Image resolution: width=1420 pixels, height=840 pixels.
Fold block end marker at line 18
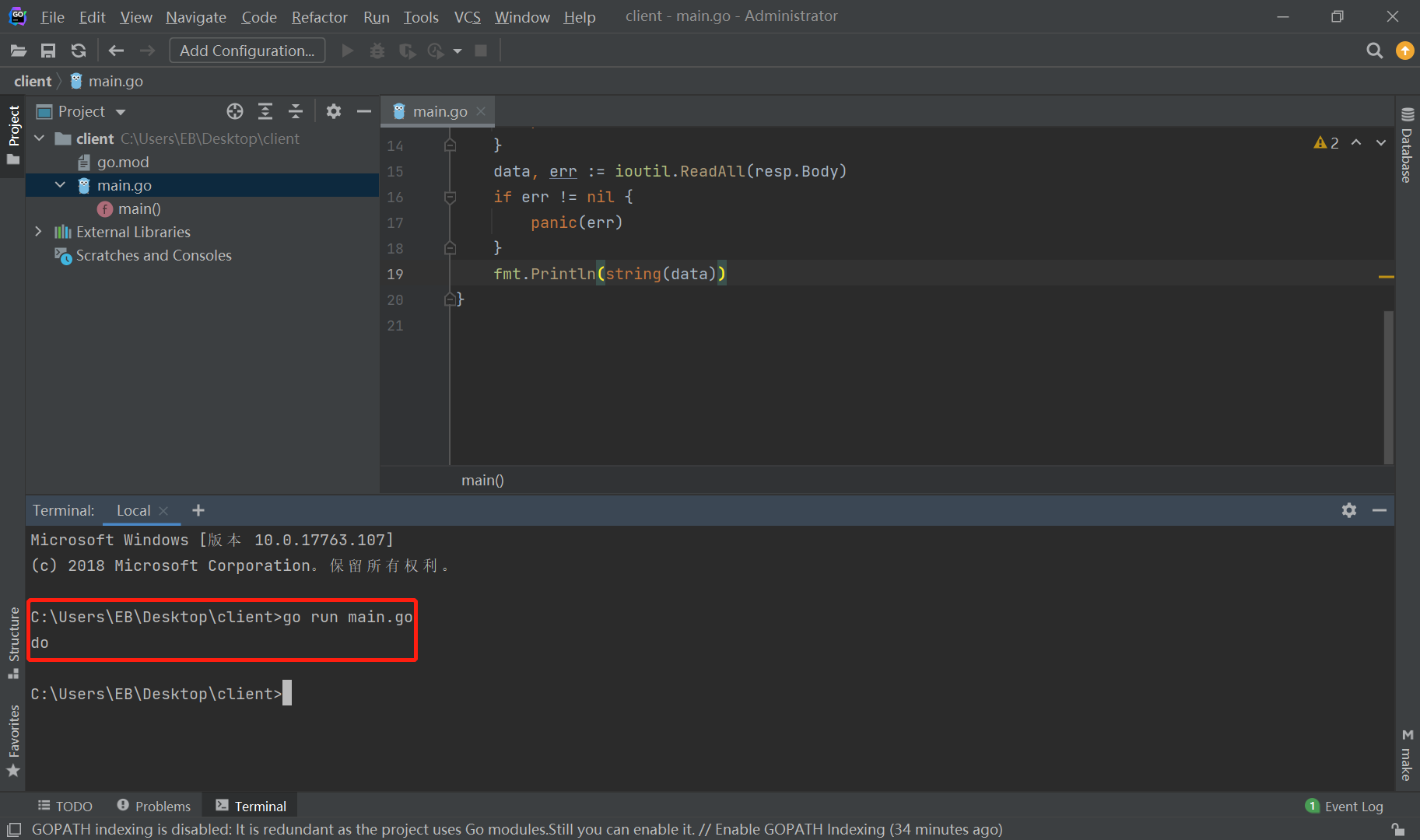[450, 248]
